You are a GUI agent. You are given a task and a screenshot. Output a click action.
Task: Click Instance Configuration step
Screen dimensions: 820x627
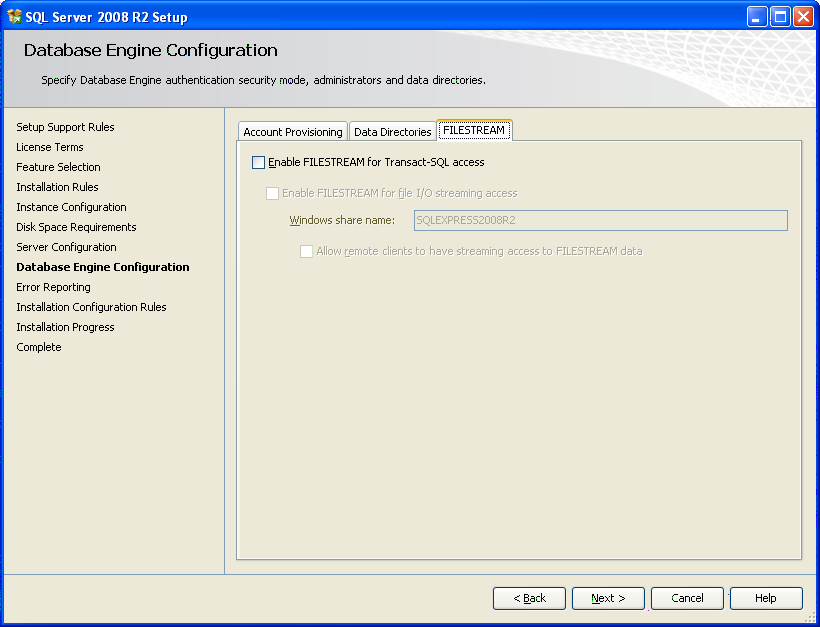coord(71,207)
